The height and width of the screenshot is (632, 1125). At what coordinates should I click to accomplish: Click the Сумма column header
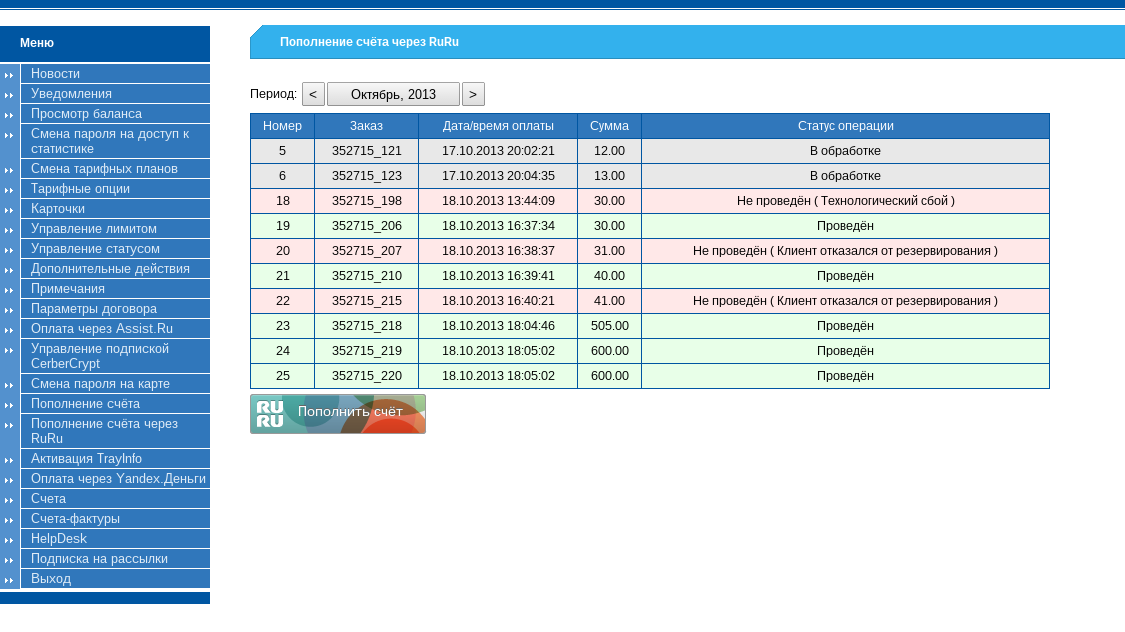(609, 126)
